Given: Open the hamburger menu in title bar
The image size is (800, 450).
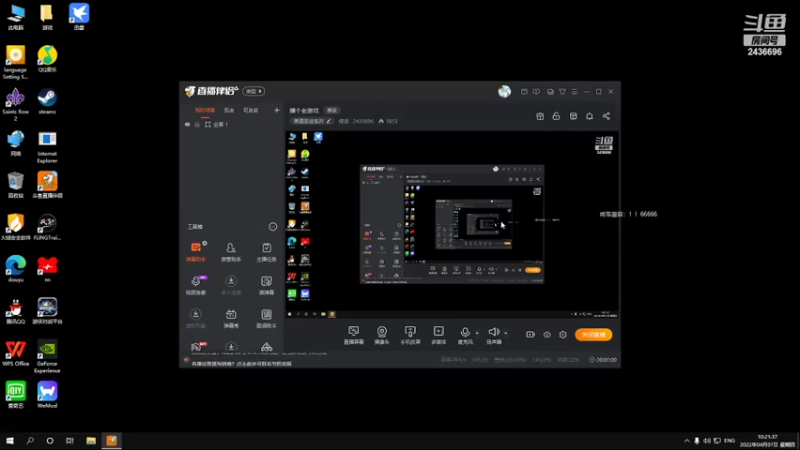Looking at the screenshot, I should tap(574, 92).
